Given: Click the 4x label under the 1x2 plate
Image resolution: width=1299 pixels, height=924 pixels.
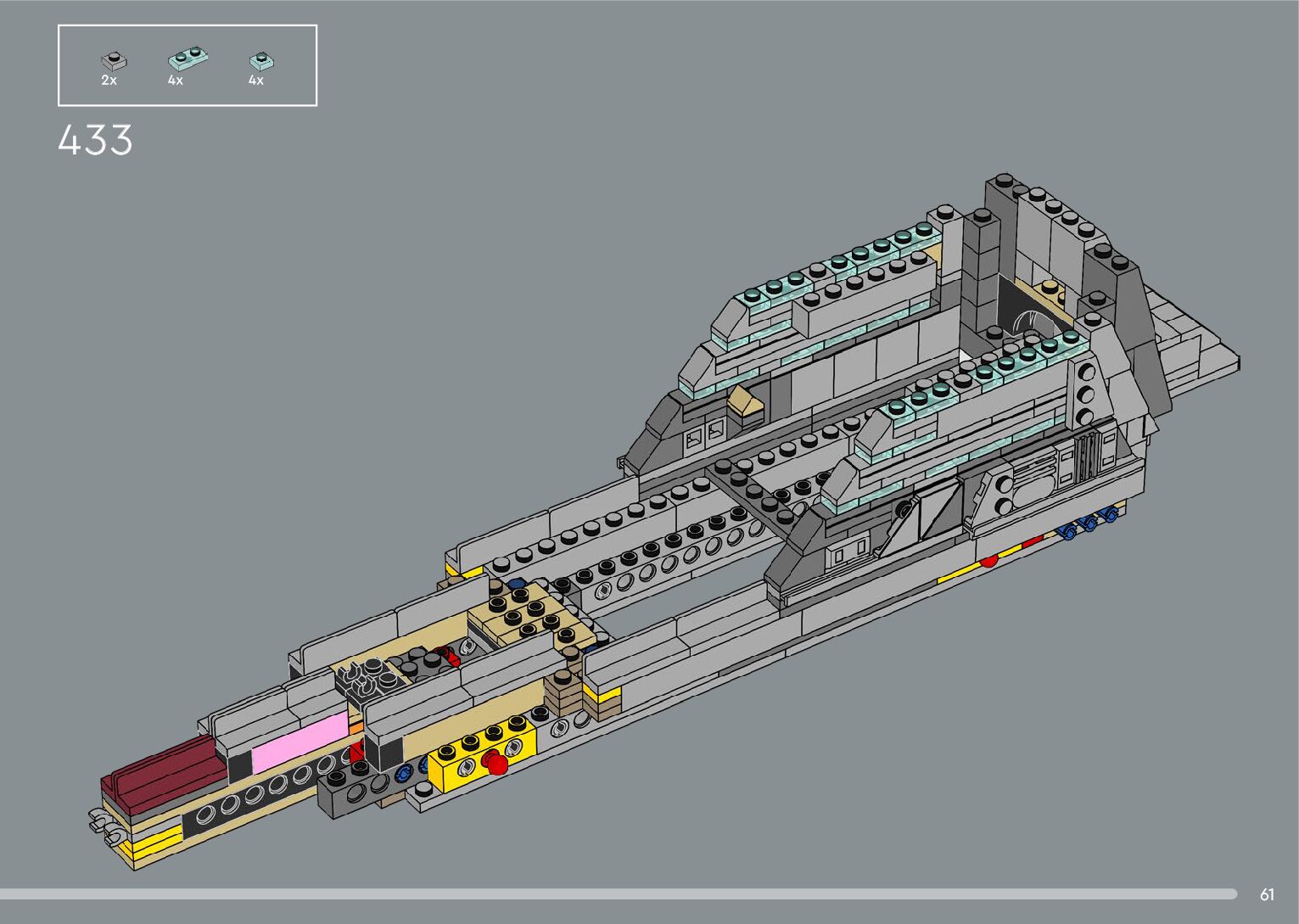Looking at the screenshot, I should pos(175,81).
